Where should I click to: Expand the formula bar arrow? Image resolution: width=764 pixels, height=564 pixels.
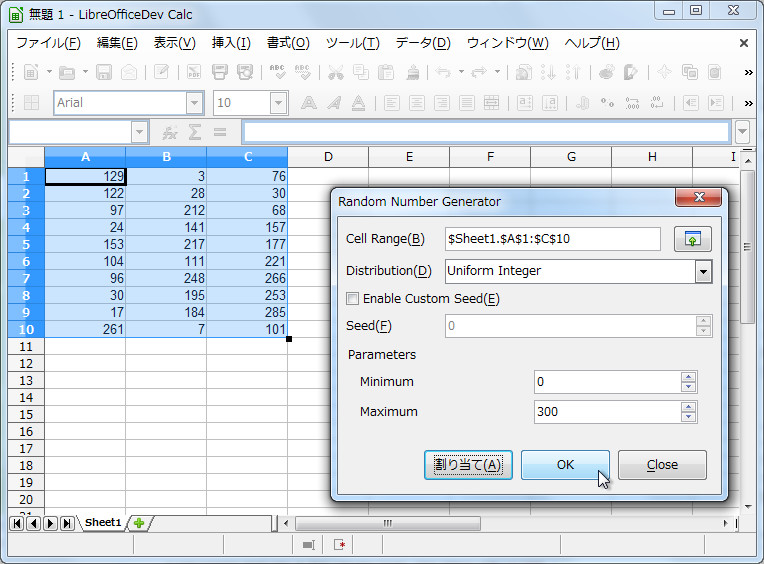click(742, 132)
